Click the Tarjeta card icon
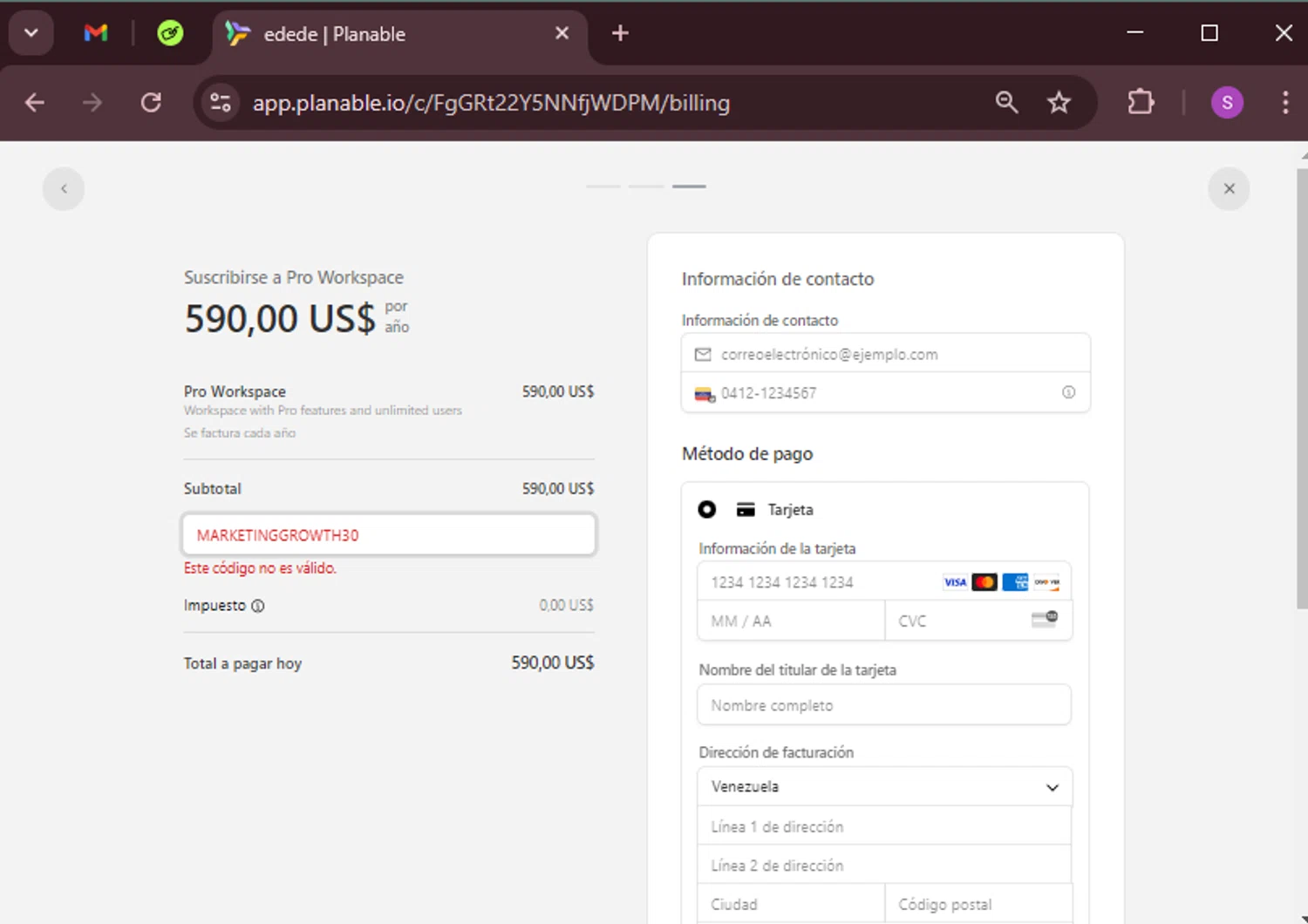 [746, 510]
